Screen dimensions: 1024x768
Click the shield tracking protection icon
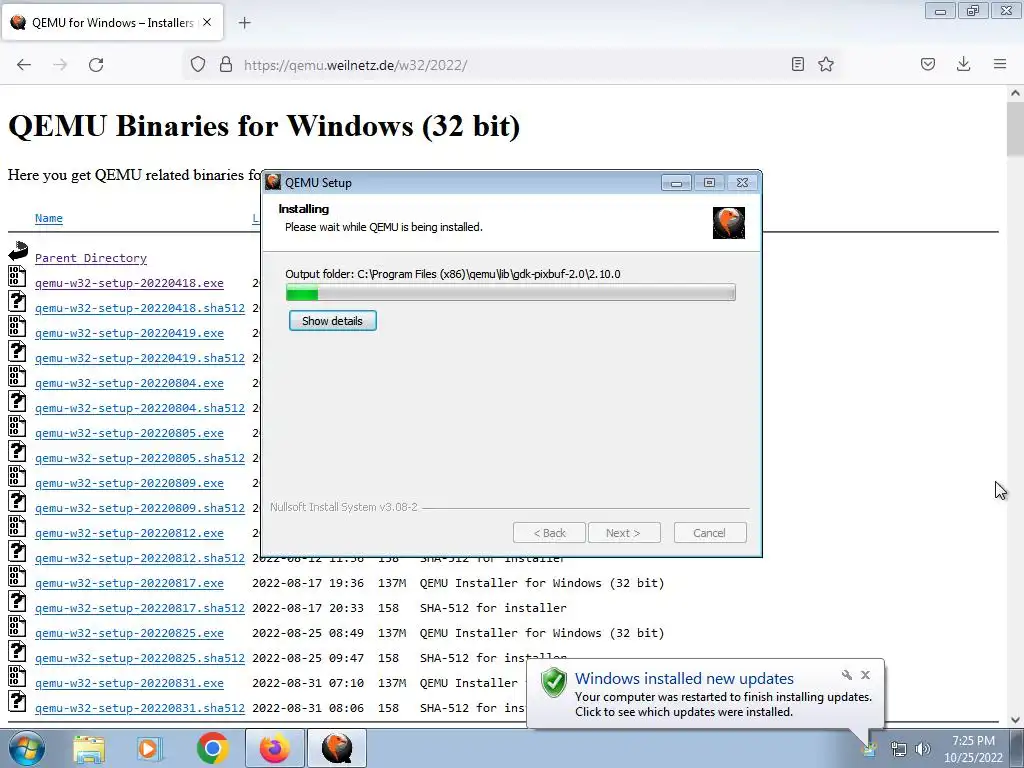[198, 65]
